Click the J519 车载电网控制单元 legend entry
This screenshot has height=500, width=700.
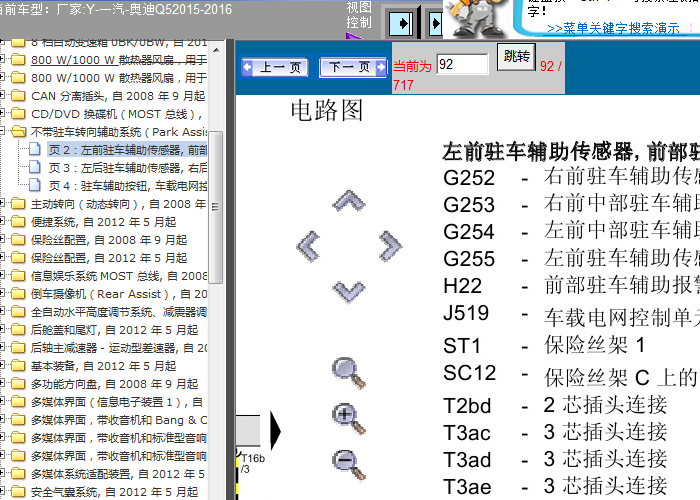(571, 315)
